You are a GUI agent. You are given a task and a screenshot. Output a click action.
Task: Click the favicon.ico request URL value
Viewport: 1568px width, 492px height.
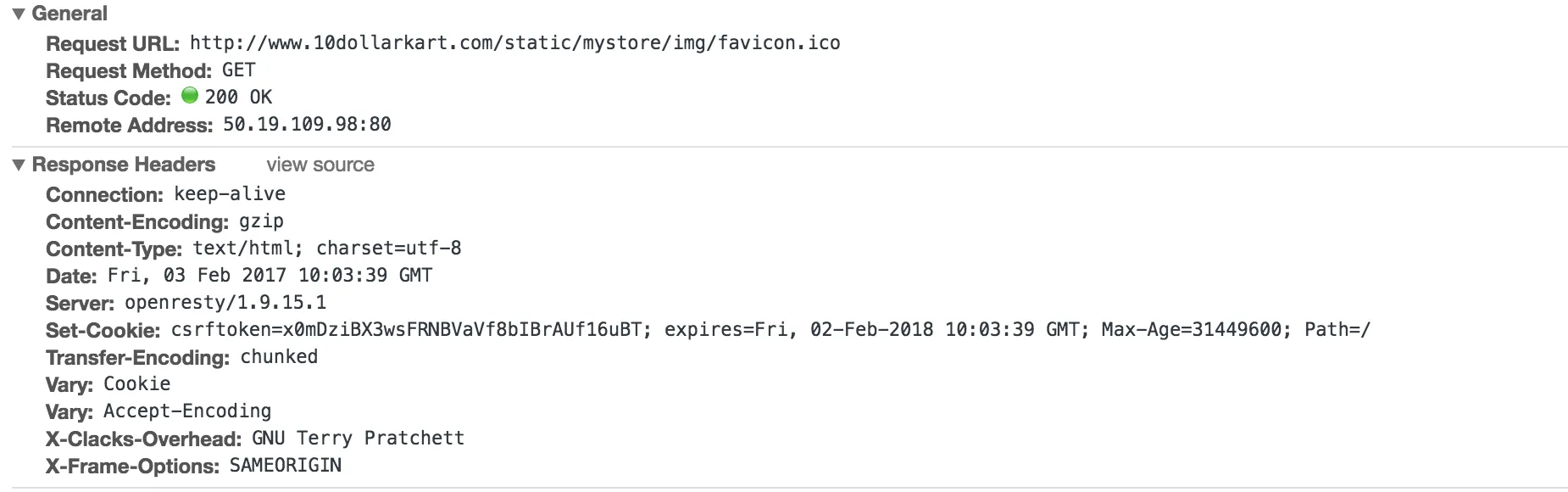pyautogui.click(x=514, y=43)
